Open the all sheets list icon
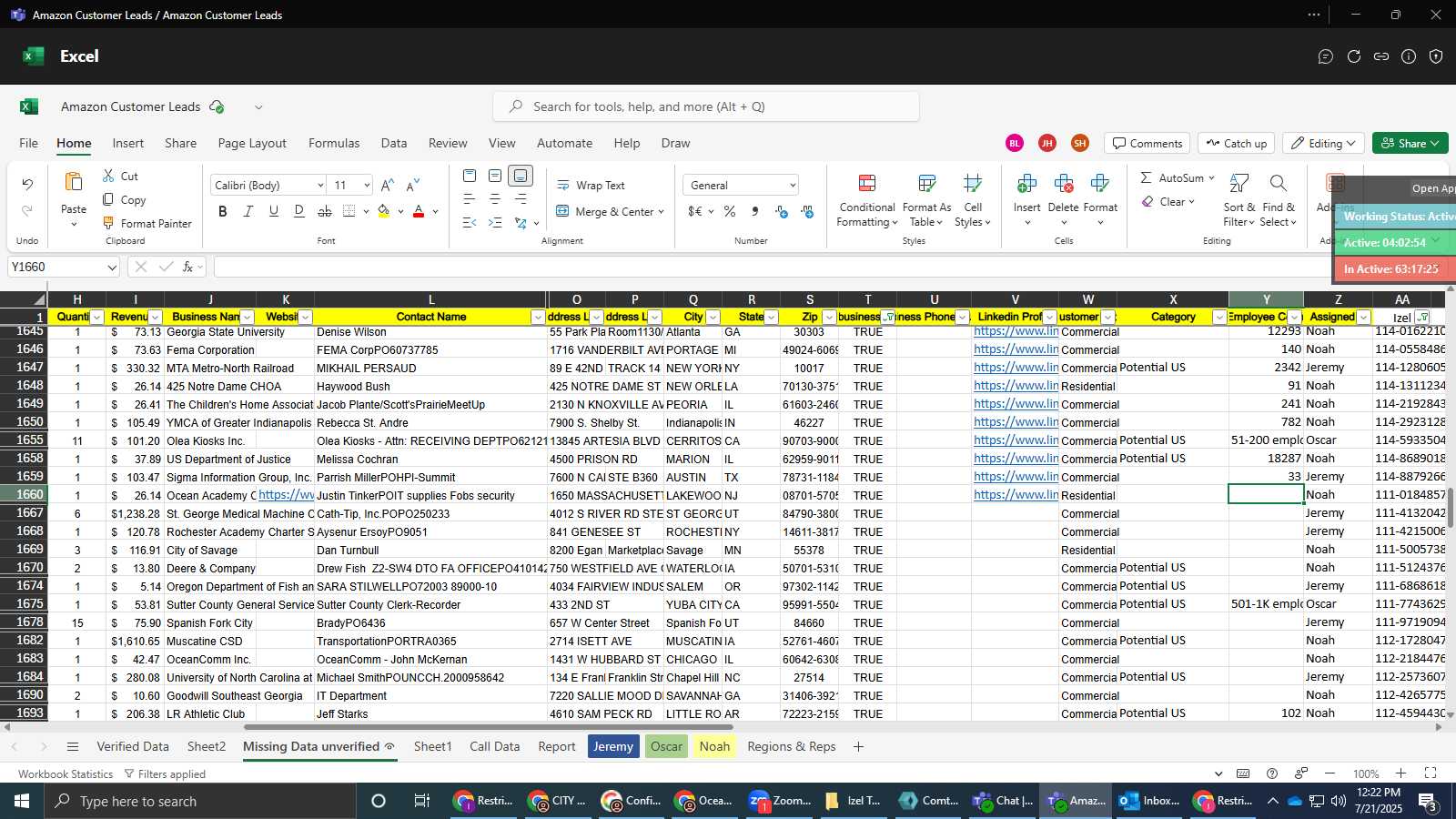The height and width of the screenshot is (819, 1456). (73, 746)
